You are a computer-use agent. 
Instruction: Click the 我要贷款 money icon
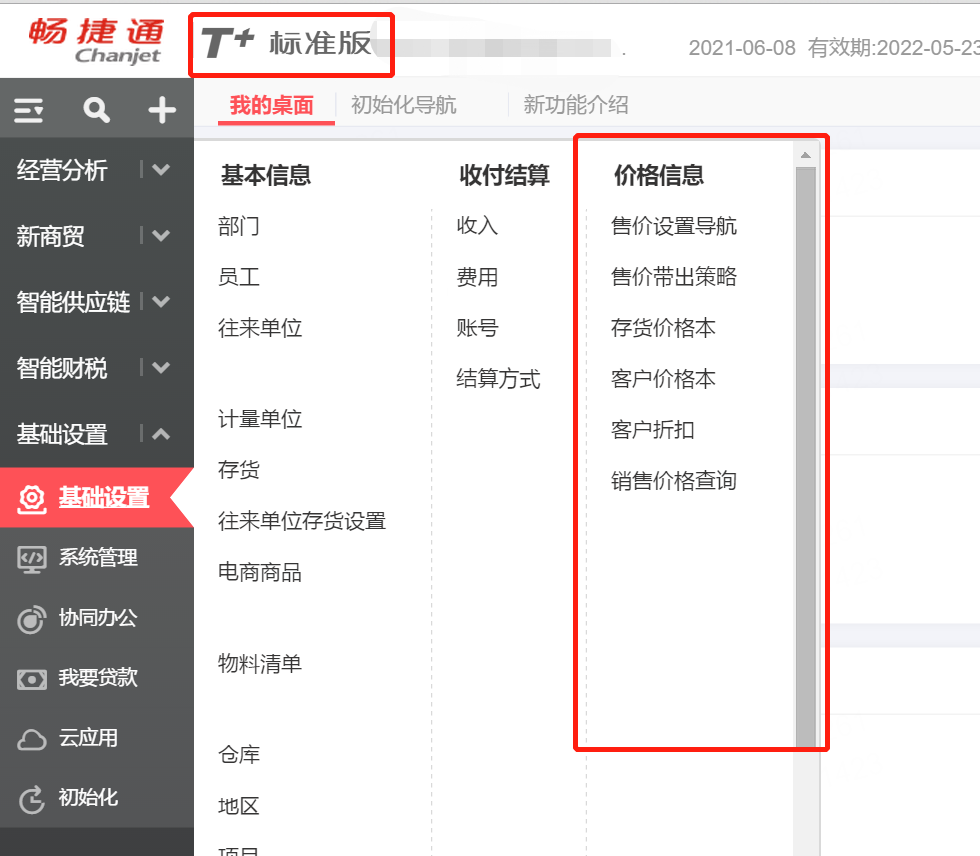click(32, 679)
